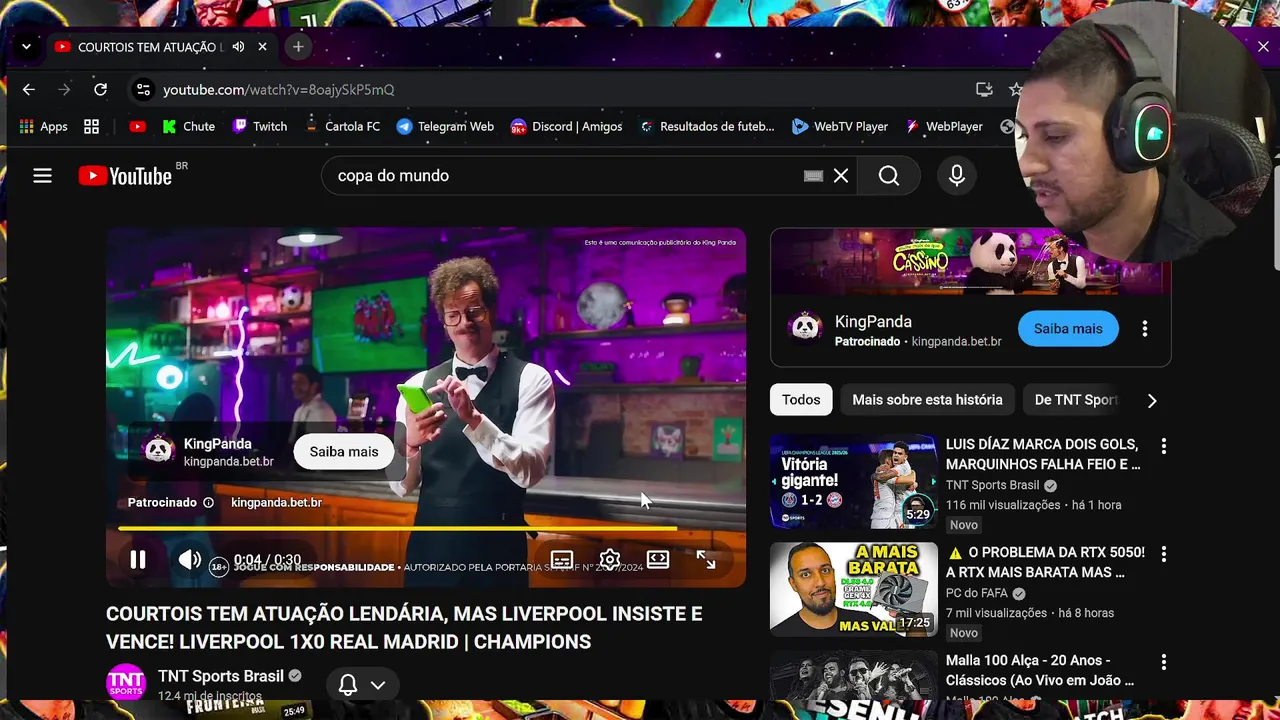
Task: Go to YouTube home via the logo
Action: [125, 176]
